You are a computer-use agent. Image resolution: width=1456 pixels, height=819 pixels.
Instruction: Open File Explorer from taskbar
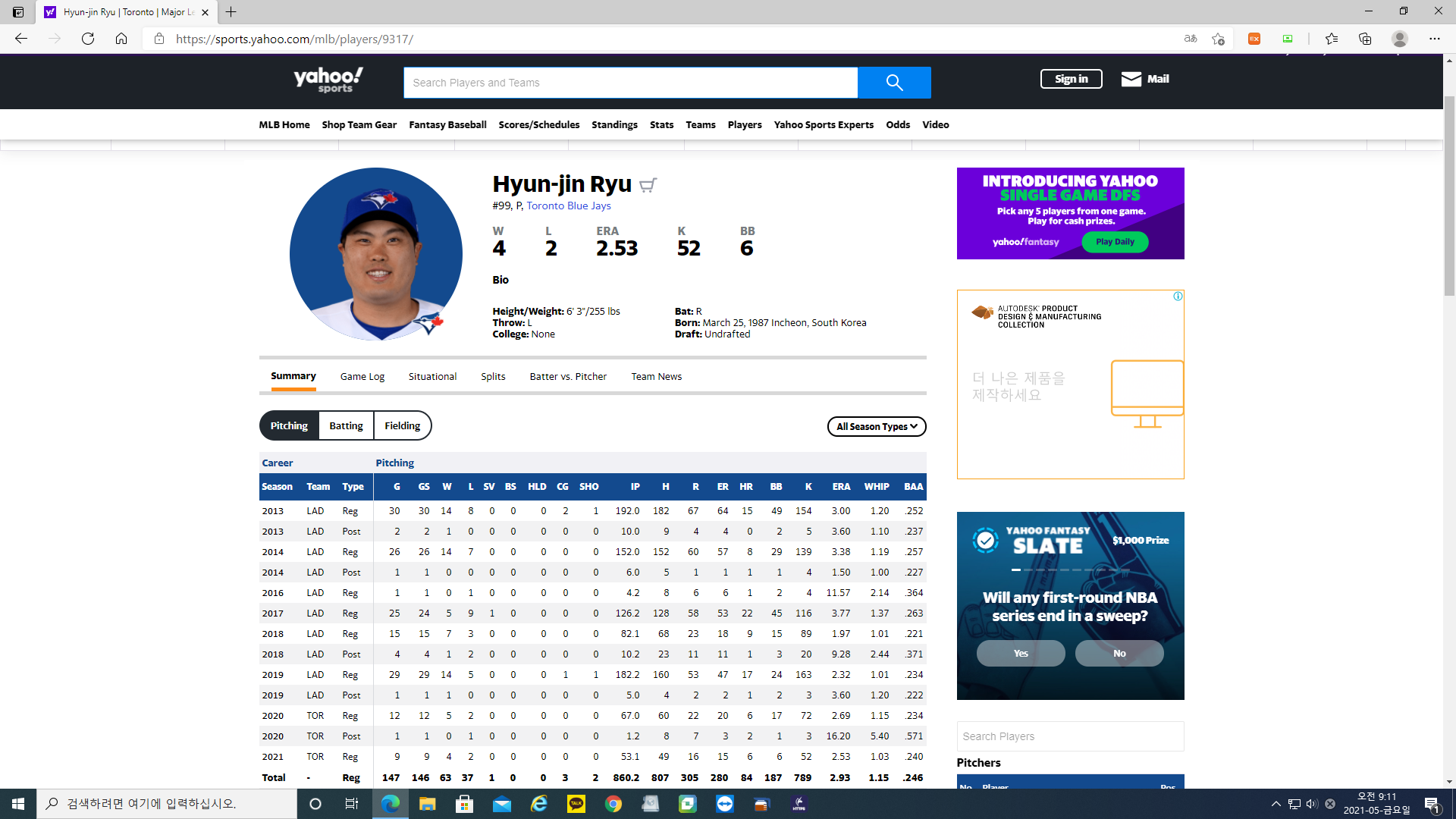[427, 804]
